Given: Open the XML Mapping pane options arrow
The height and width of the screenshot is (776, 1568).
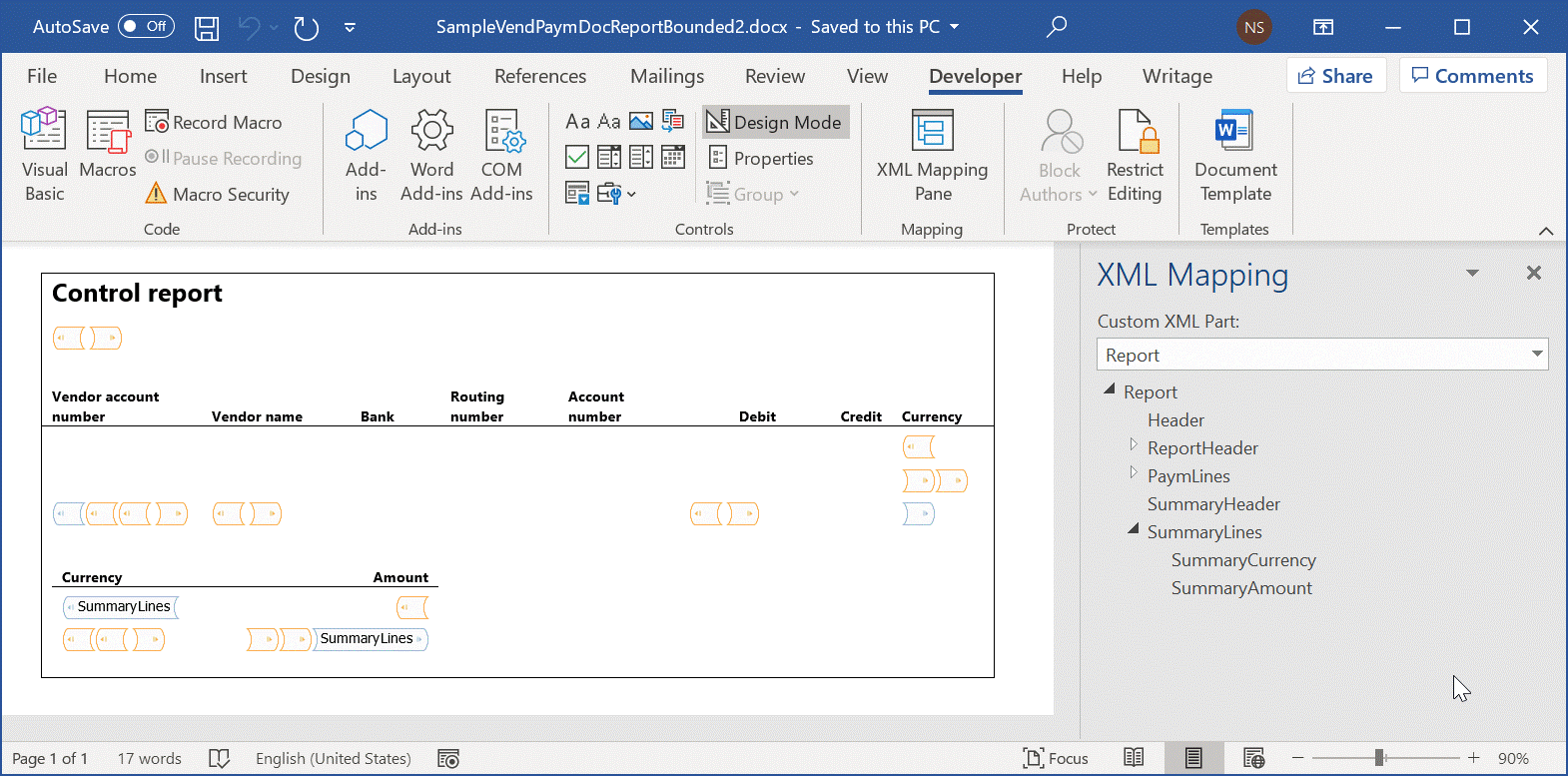Looking at the screenshot, I should [x=1472, y=273].
